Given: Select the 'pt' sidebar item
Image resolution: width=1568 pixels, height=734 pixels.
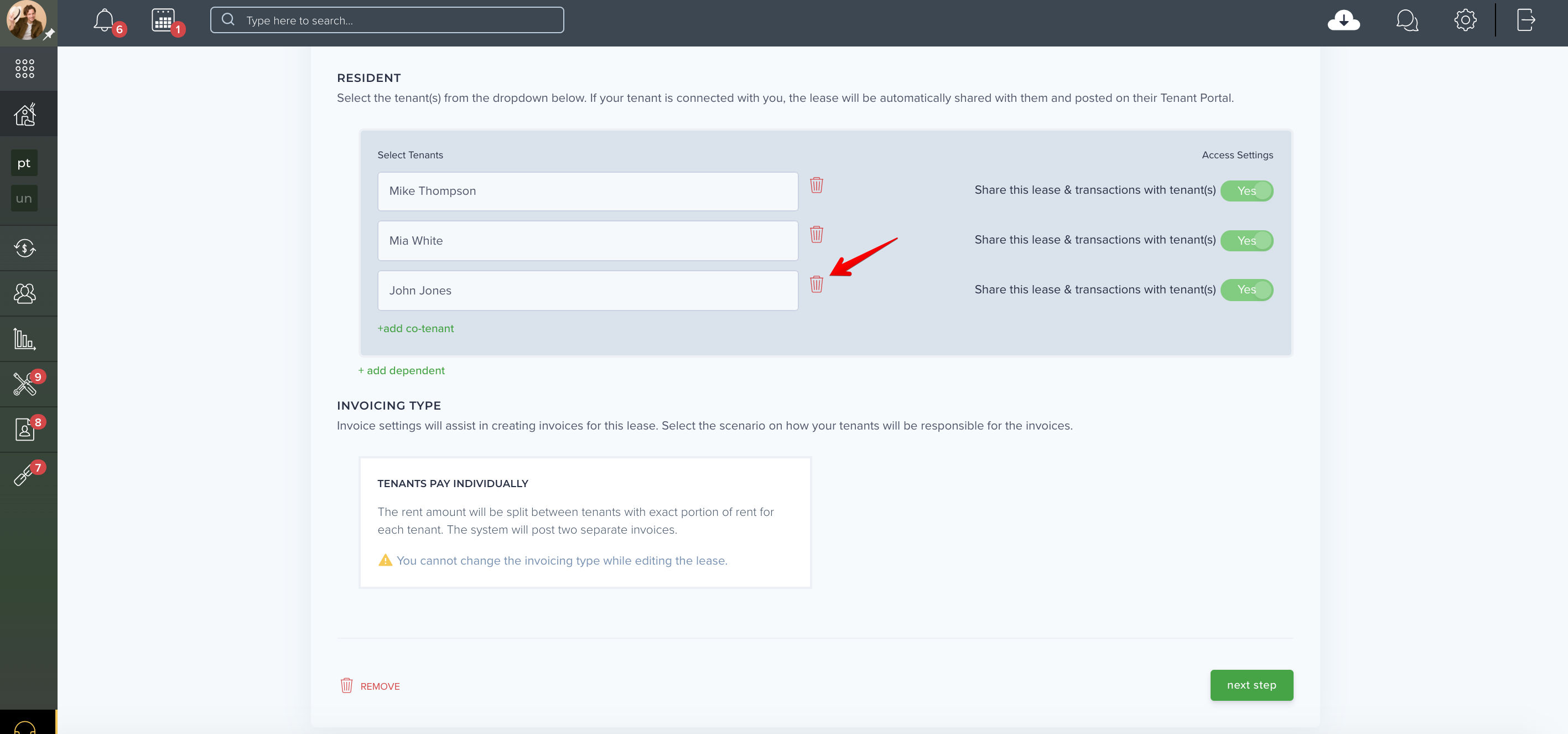Looking at the screenshot, I should (x=24, y=163).
